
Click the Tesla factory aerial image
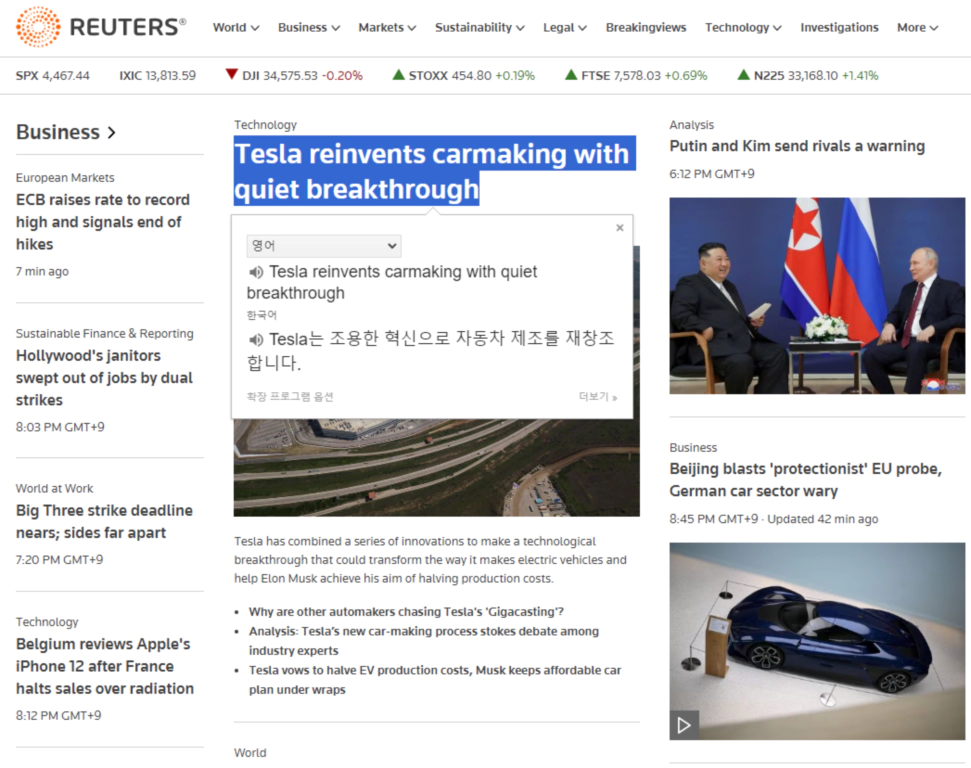click(x=436, y=467)
